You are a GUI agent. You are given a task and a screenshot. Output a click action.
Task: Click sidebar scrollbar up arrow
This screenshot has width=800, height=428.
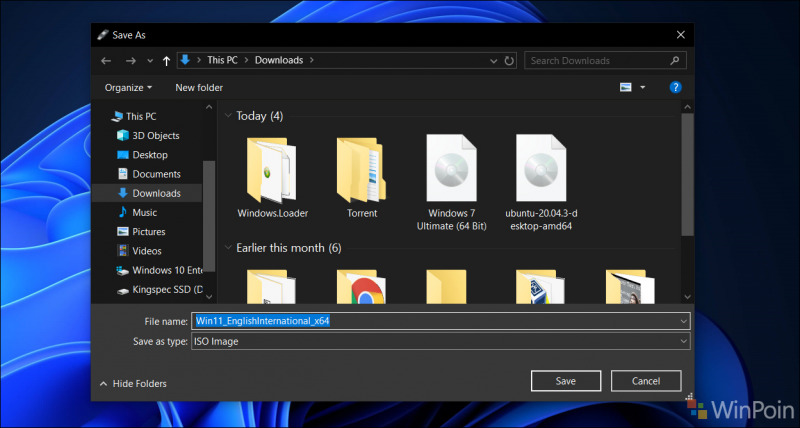(209, 108)
